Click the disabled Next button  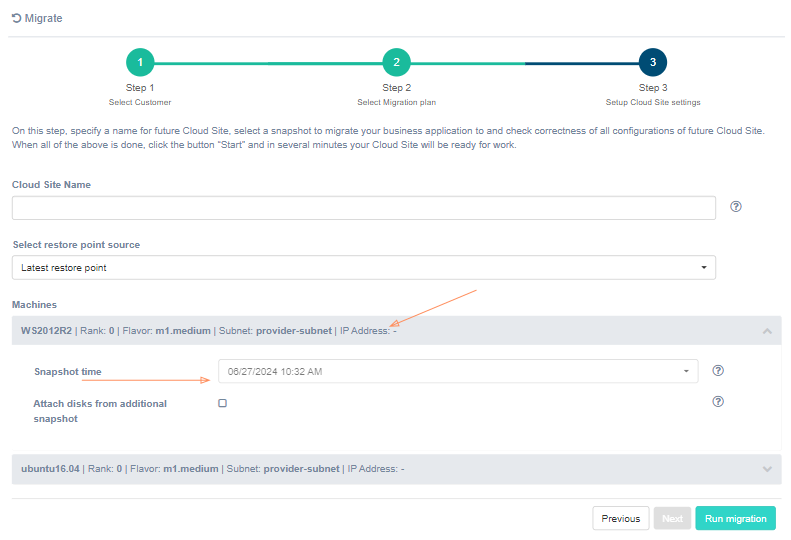[x=672, y=518]
